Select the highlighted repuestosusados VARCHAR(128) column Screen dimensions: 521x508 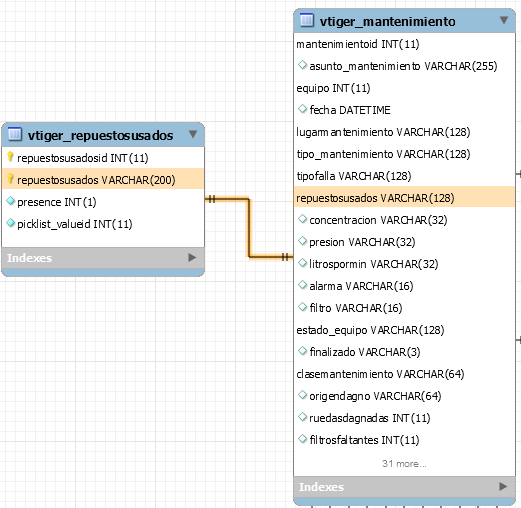pyautogui.click(x=404, y=198)
